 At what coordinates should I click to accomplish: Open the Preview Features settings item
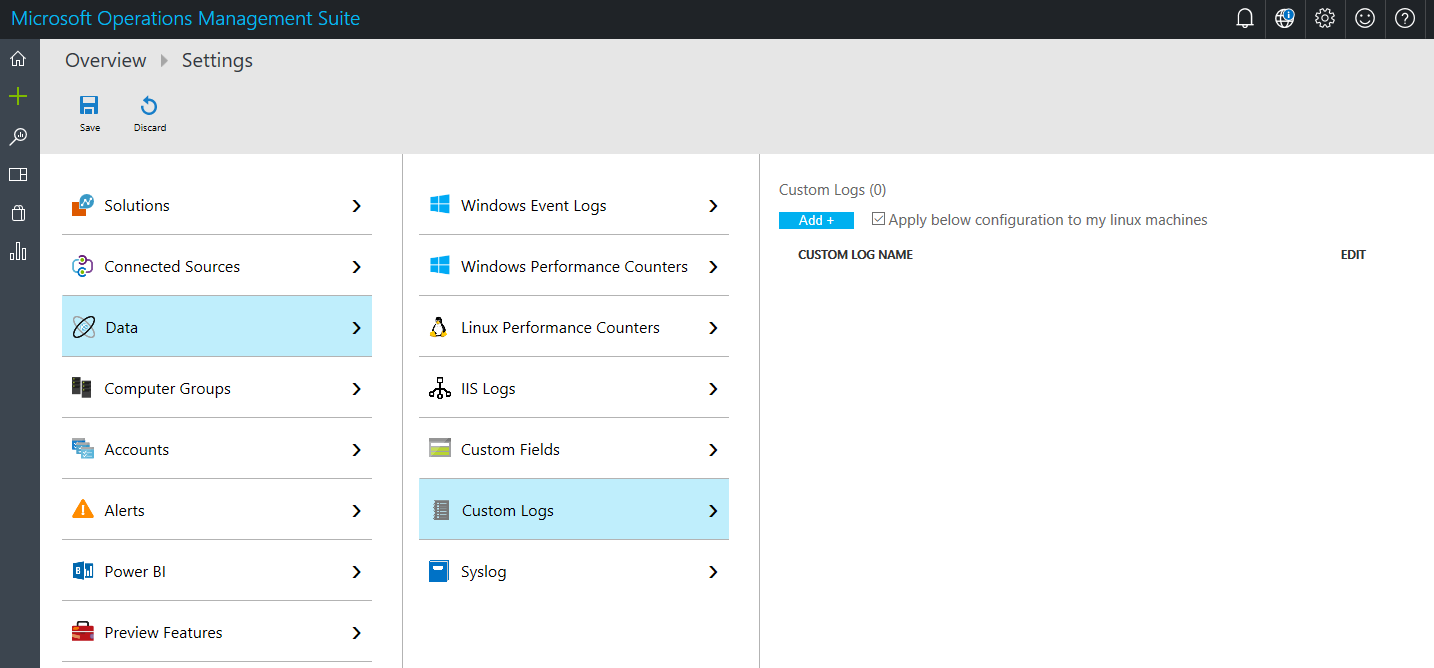tap(217, 632)
